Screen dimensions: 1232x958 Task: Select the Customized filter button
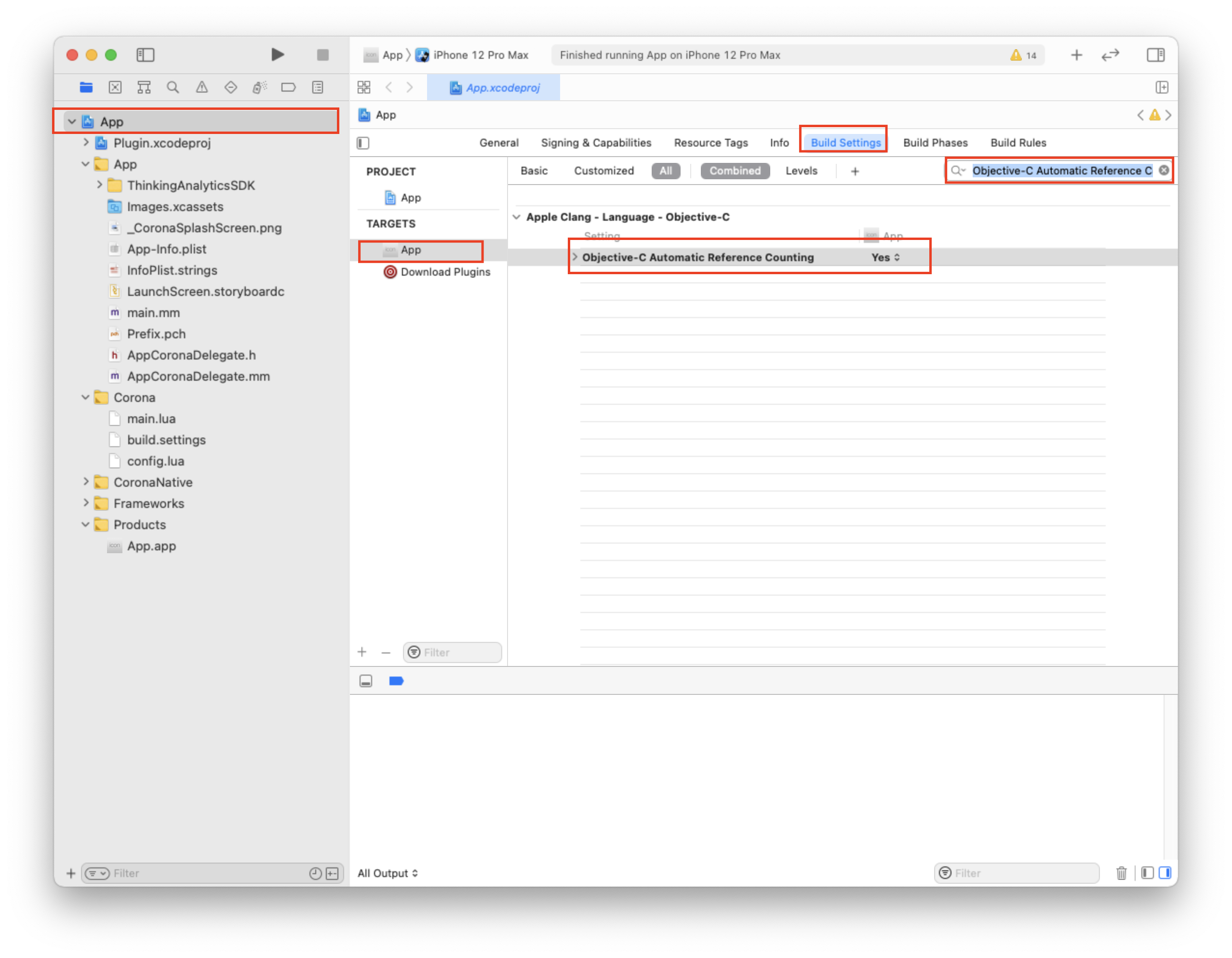click(x=603, y=171)
